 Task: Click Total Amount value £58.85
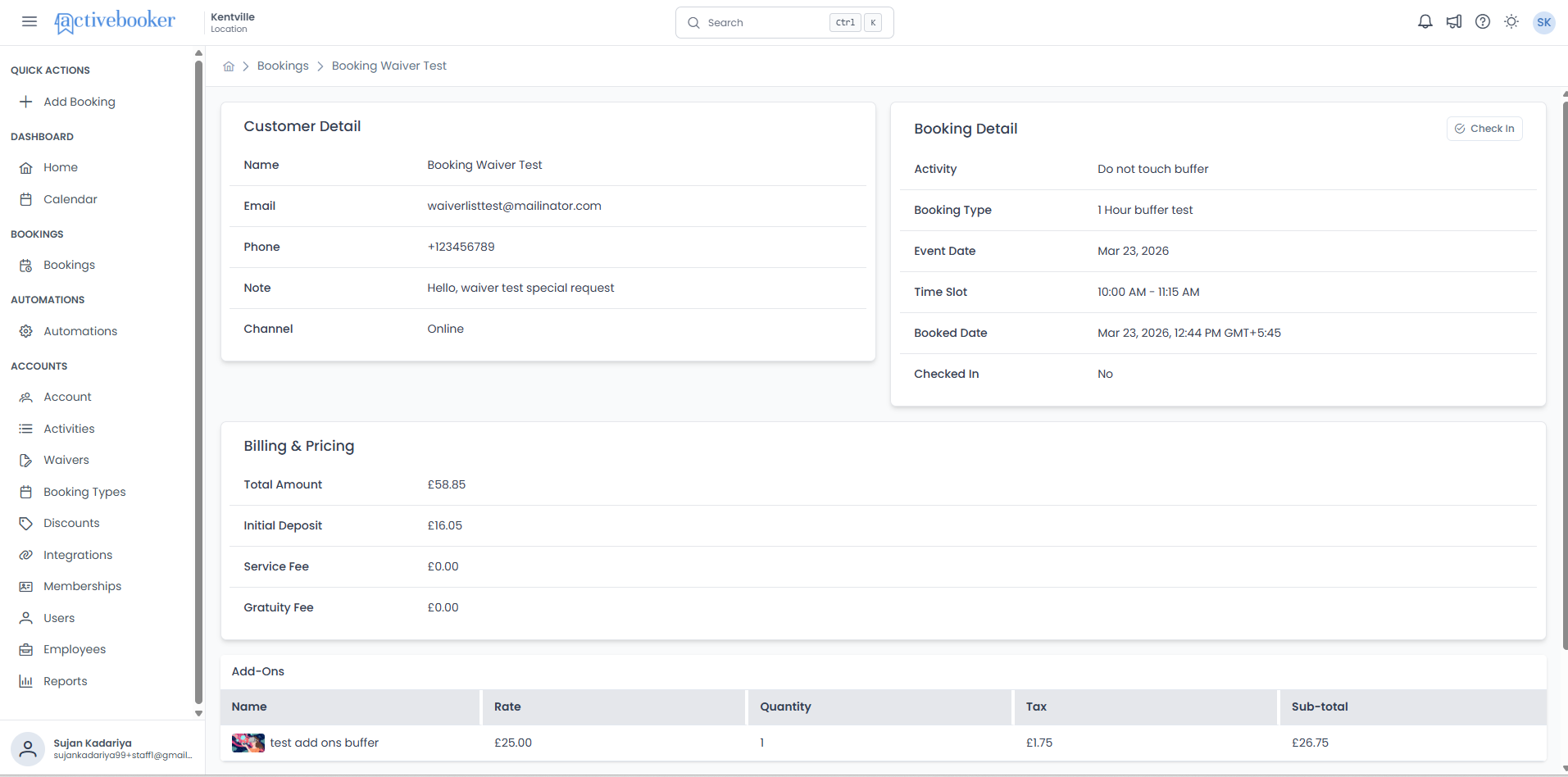tap(447, 484)
